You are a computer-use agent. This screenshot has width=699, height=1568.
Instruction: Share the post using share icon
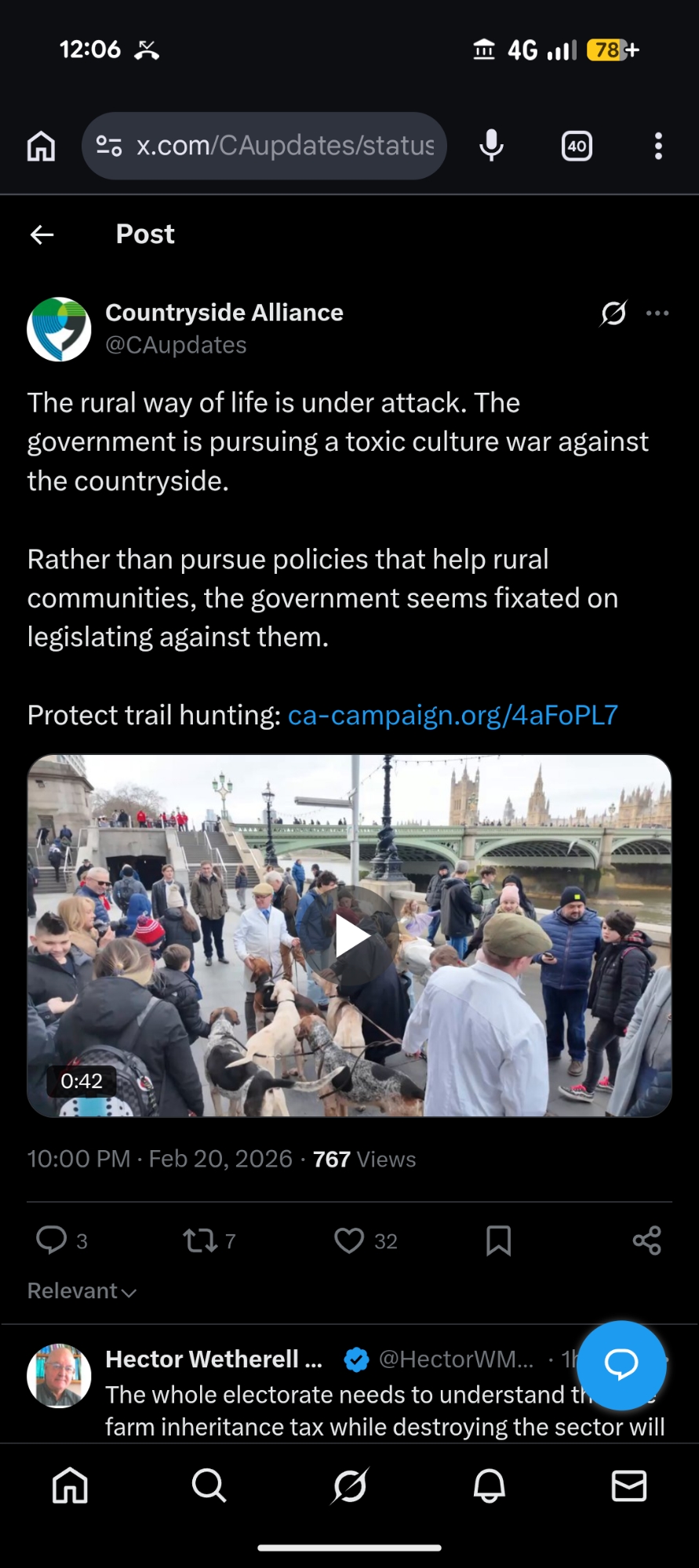click(647, 1240)
